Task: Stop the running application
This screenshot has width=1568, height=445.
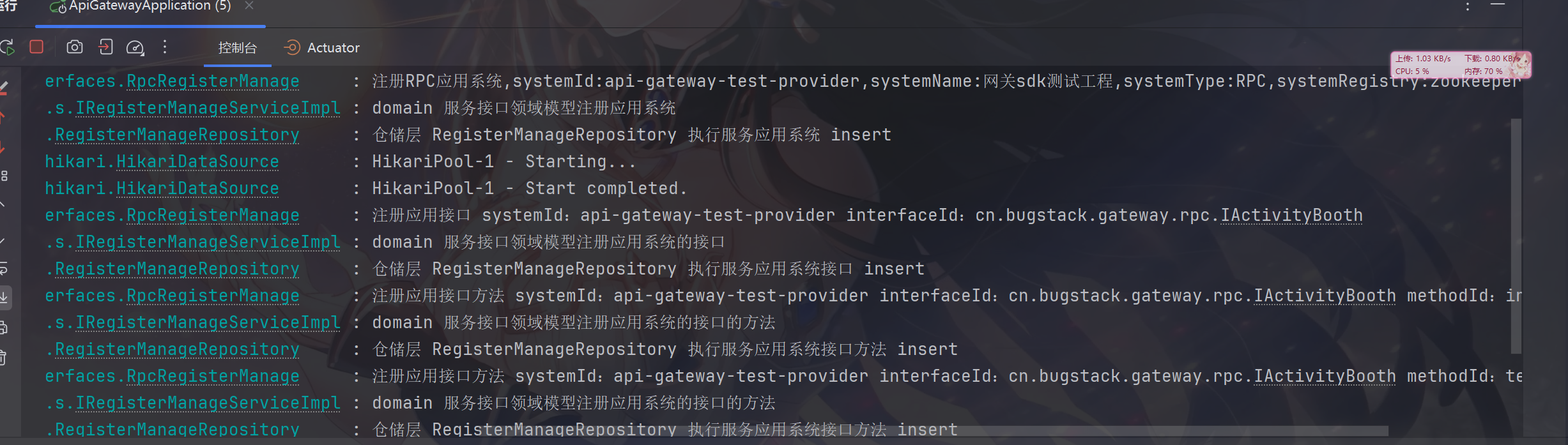Action: click(36, 47)
